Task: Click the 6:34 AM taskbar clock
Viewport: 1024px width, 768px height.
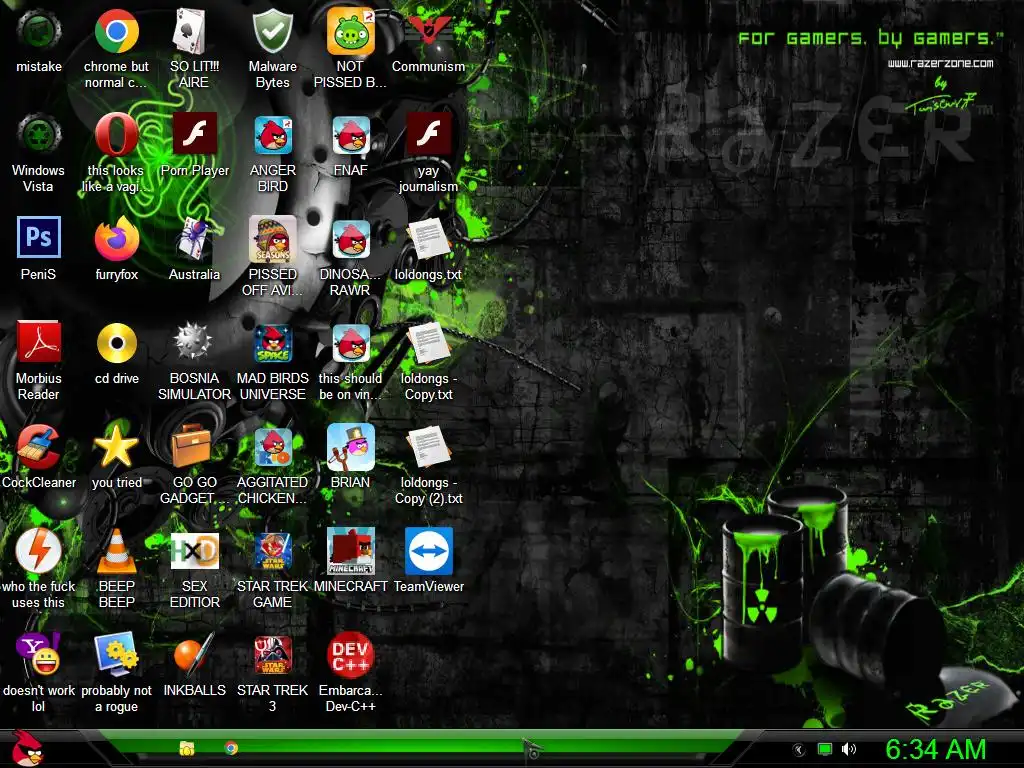Action: [936, 749]
